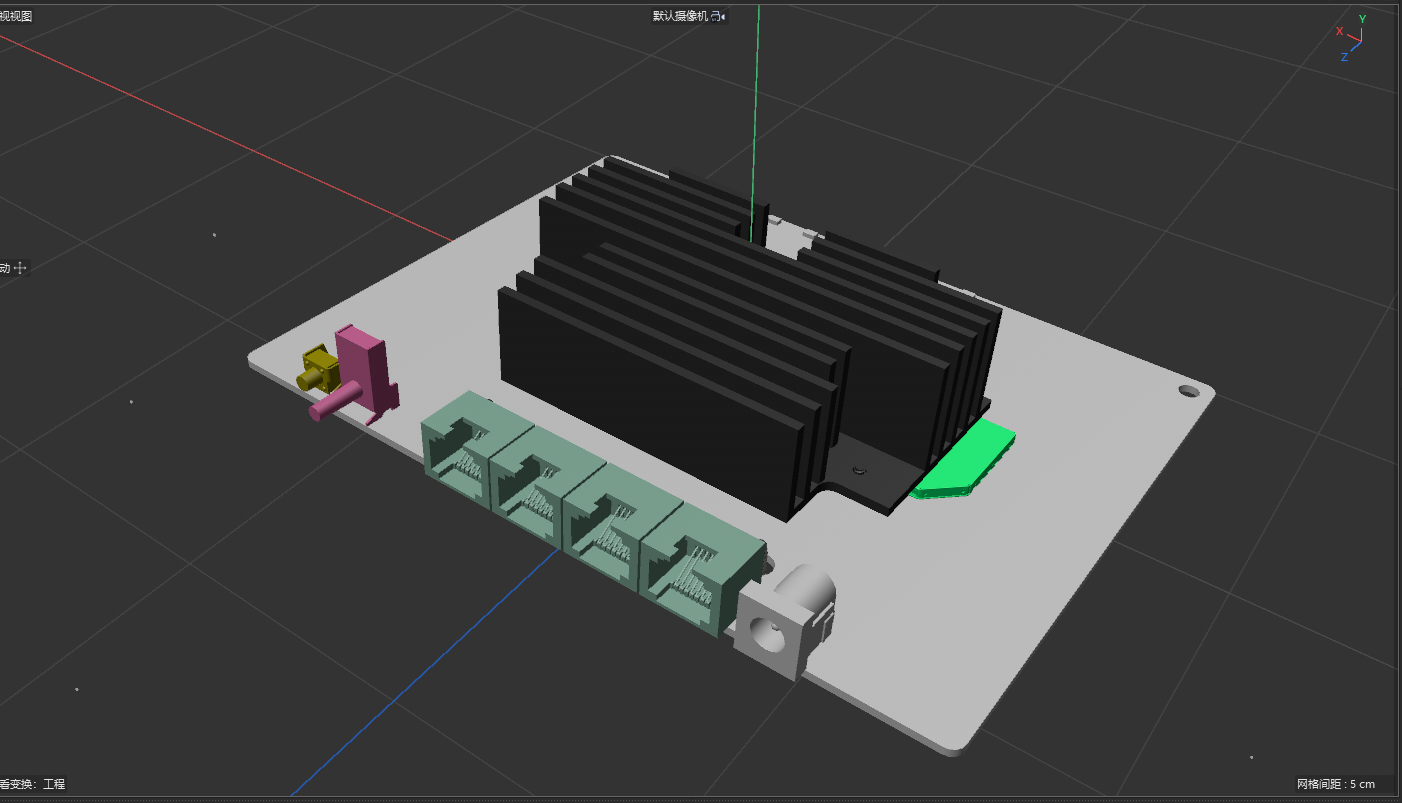Click the 工程 transform status text
This screenshot has width=1402, height=803.
[54, 784]
